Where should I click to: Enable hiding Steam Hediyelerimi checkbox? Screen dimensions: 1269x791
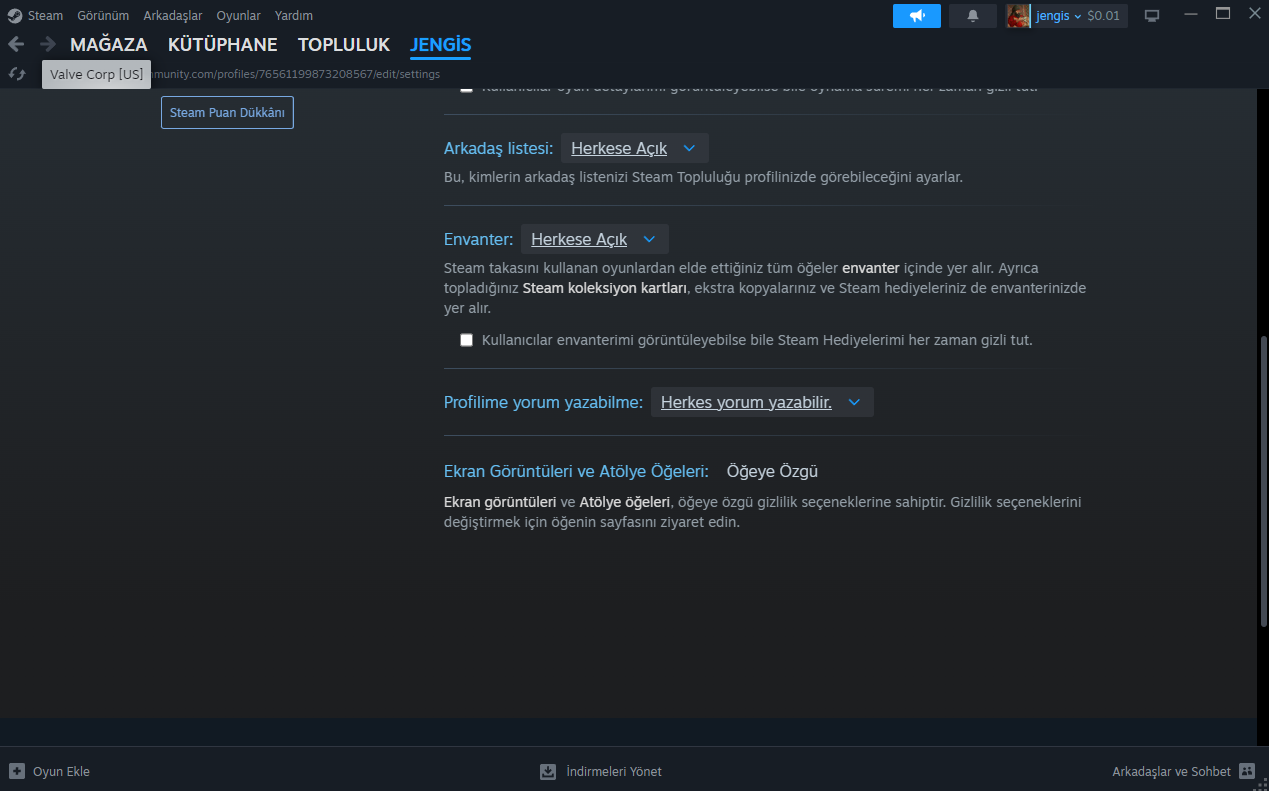[x=466, y=340]
